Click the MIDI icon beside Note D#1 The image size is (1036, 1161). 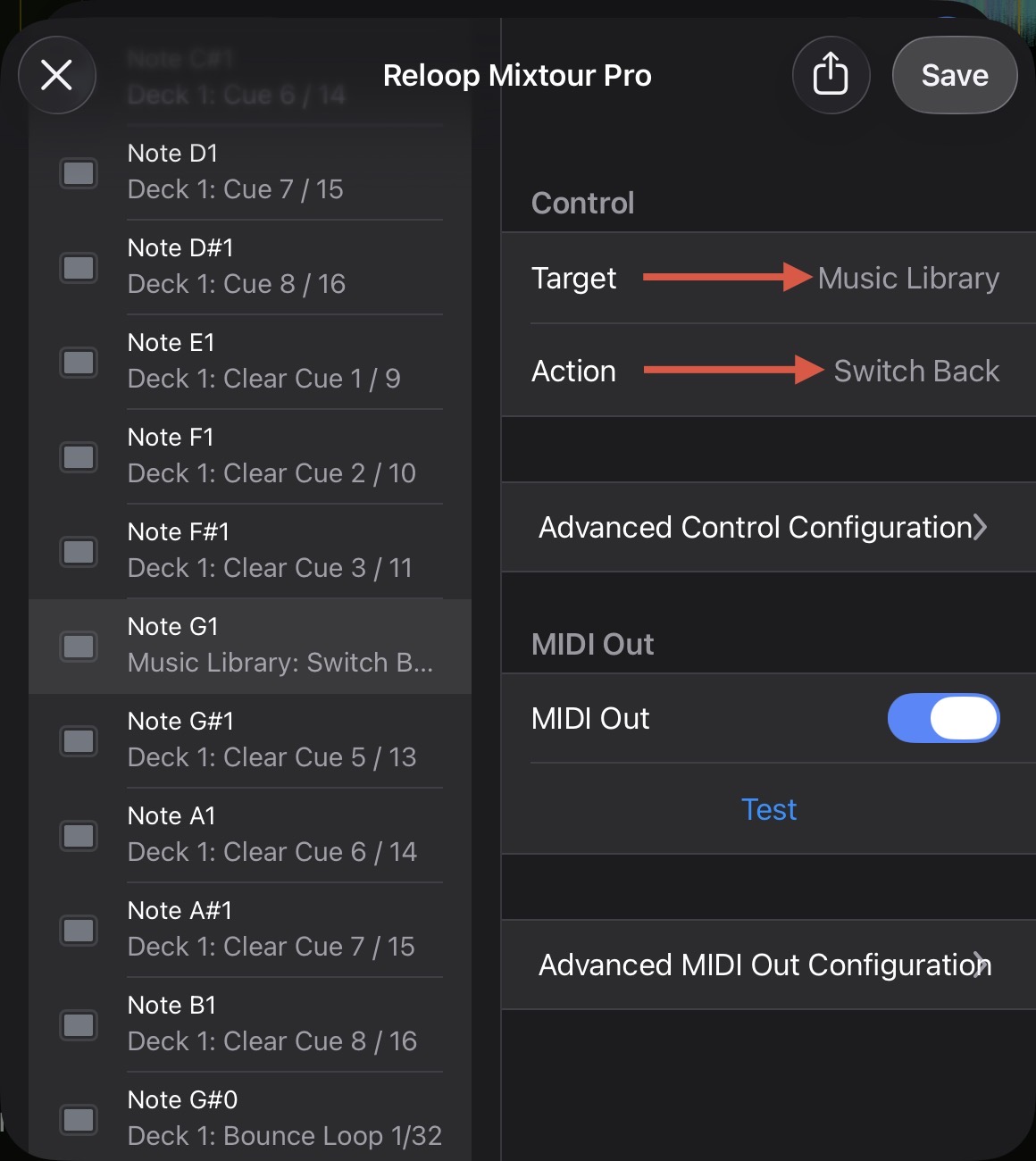click(79, 267)
